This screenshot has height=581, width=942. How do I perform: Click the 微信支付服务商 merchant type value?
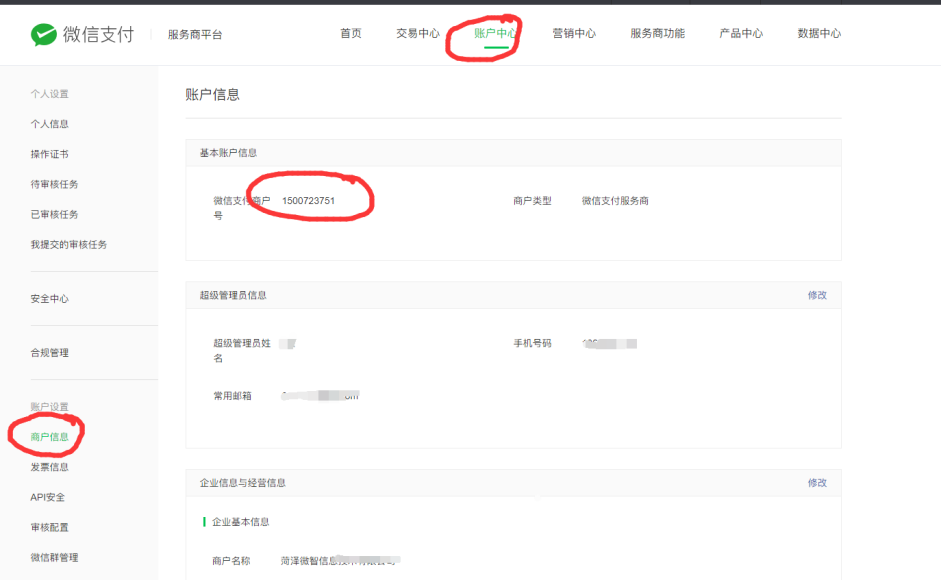point(615,201)
